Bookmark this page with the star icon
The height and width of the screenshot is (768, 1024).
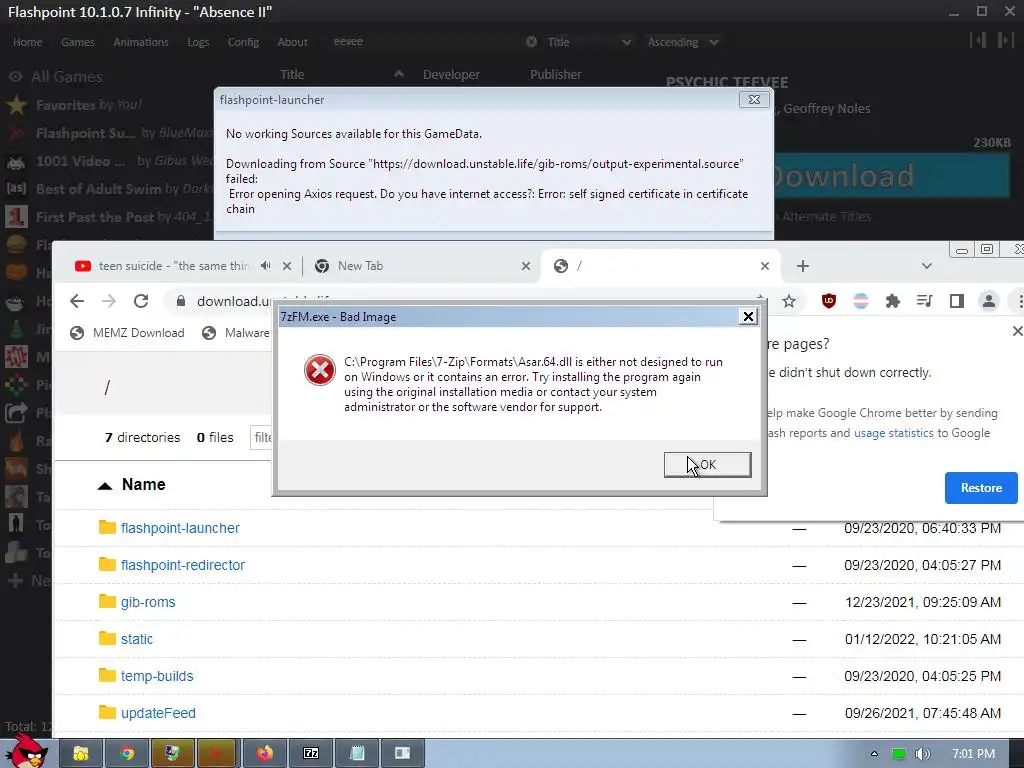pos(789,301)
